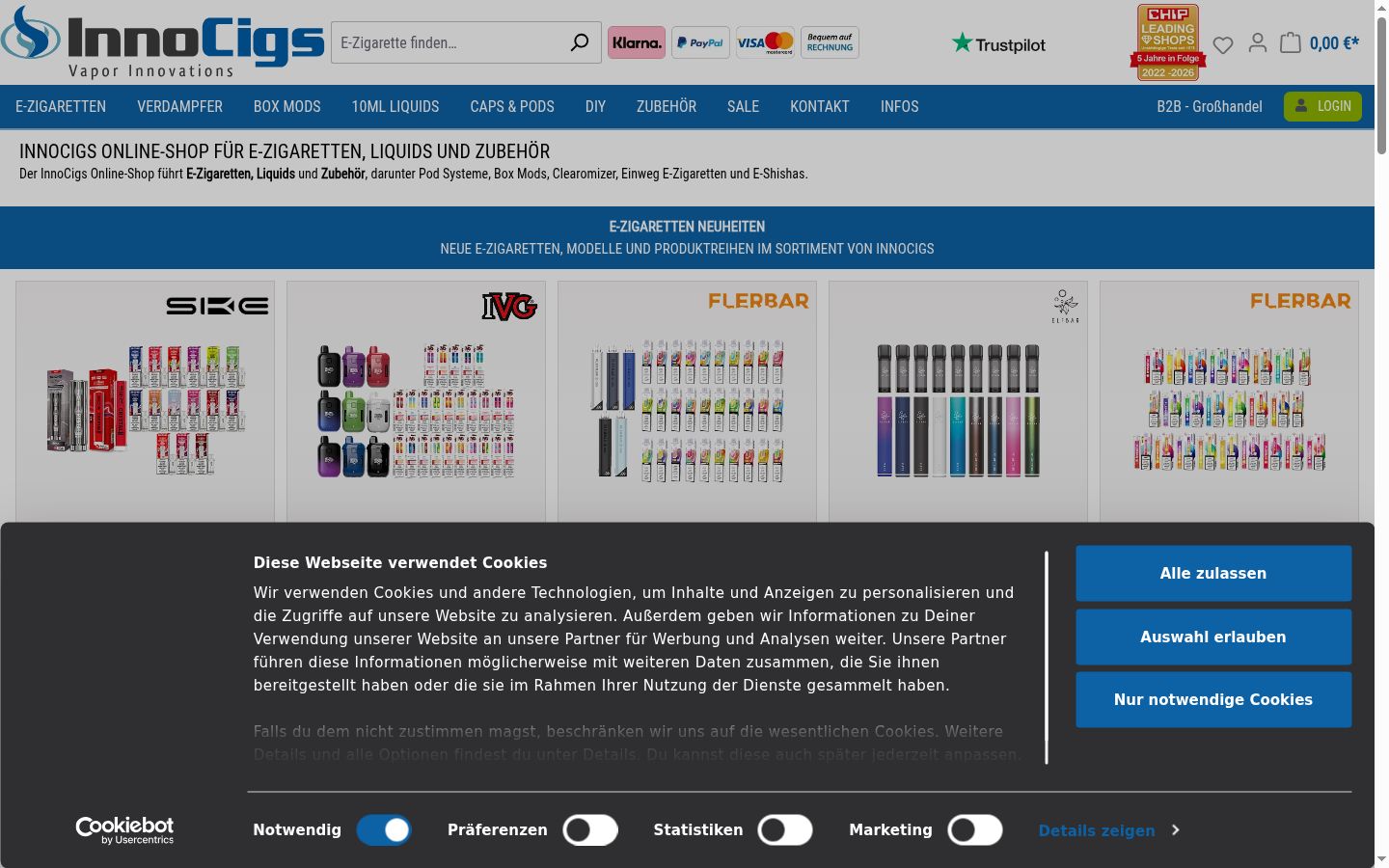Enable the Statistiken cookie switch
The image size is (1389, 868).
(785, 830)
